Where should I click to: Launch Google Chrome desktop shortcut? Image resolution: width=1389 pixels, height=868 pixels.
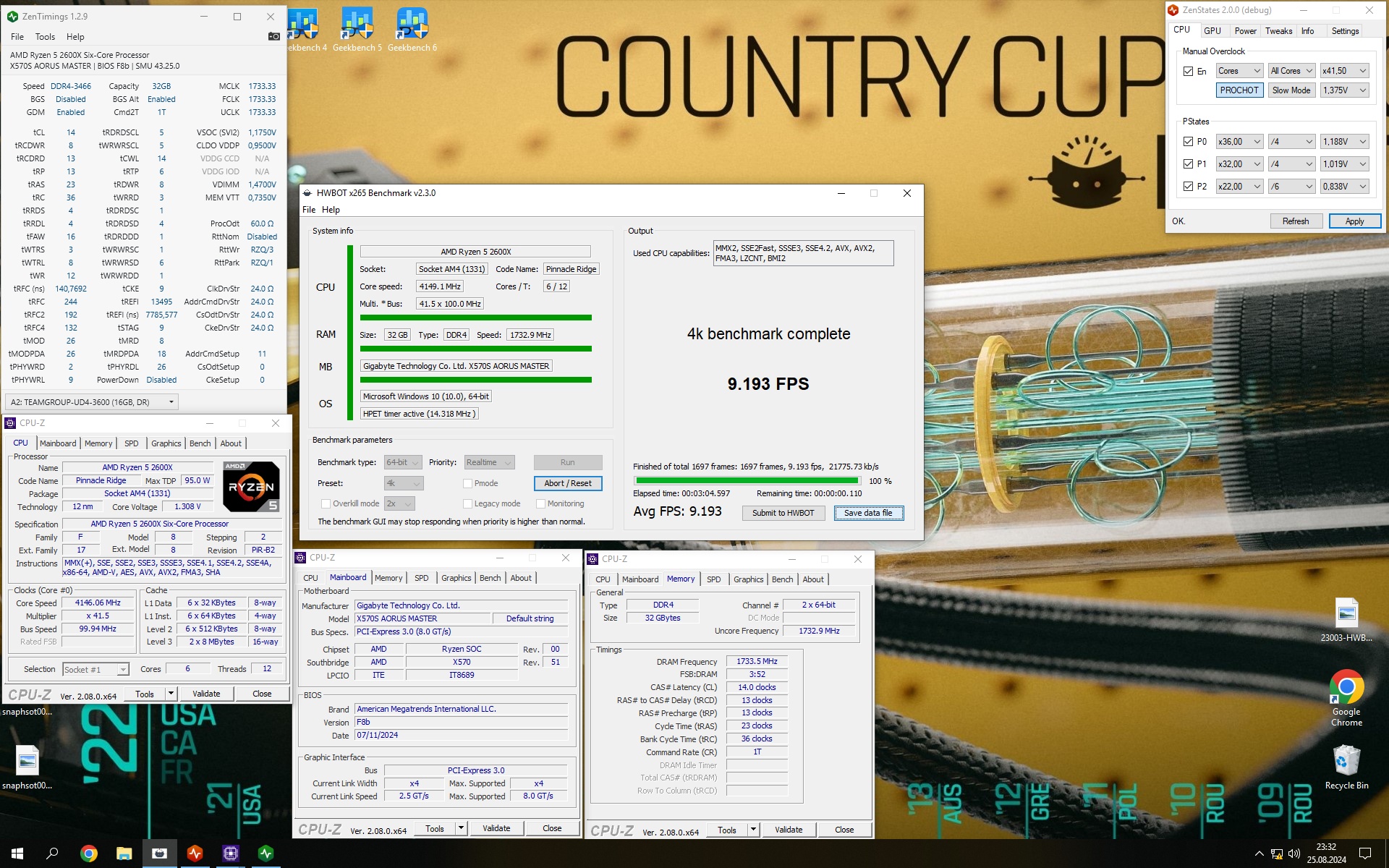click(1346, 698)
